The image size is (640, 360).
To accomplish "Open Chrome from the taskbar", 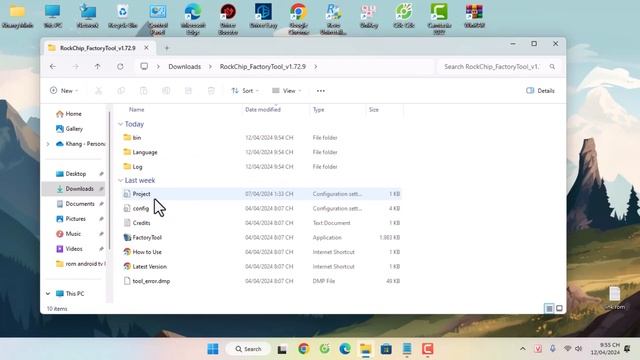I will point(303,349).
